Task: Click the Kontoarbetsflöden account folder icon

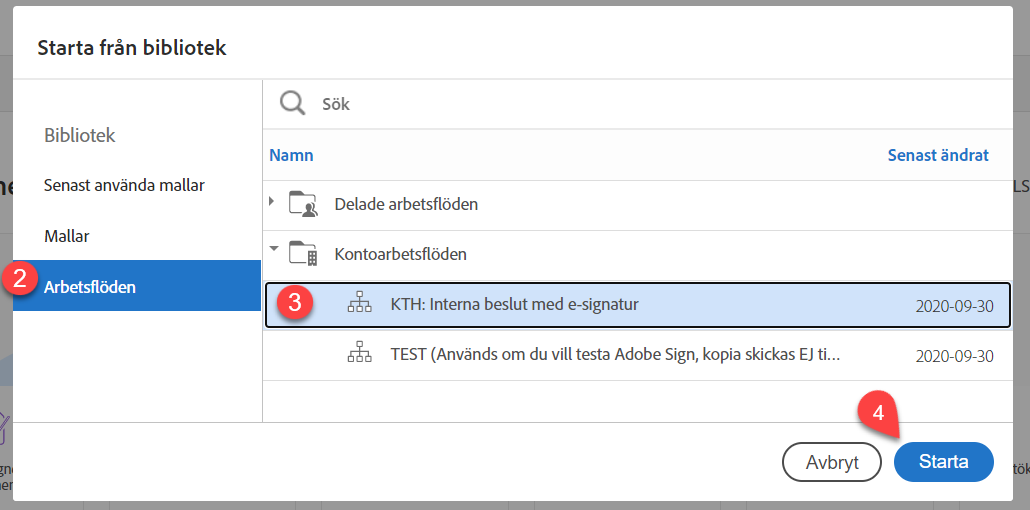Action: [302, 254]
